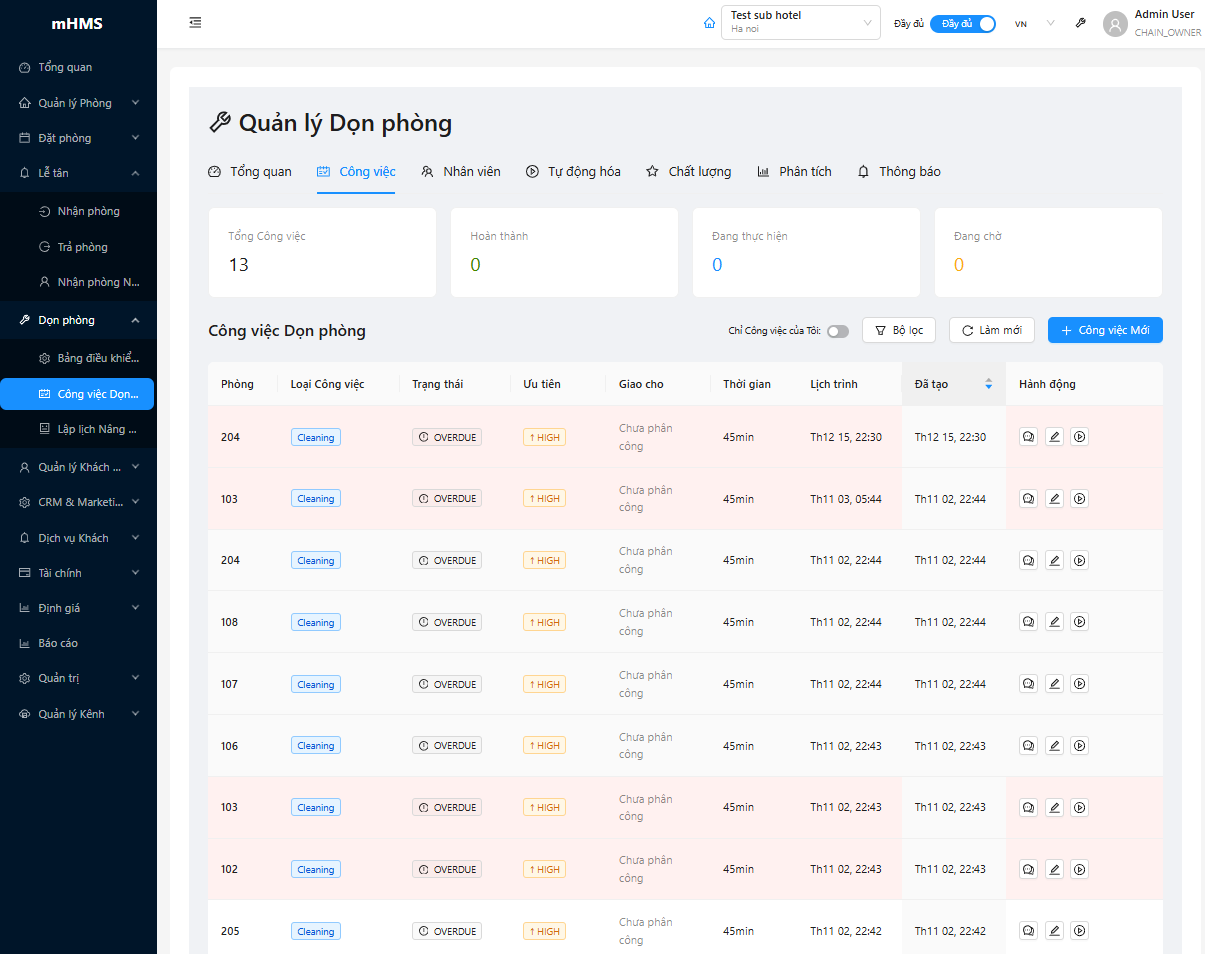The width and height of the screenshot is (1205, 954).
Task: Click the Làm mới refresh button
Action: click(991, 330)
